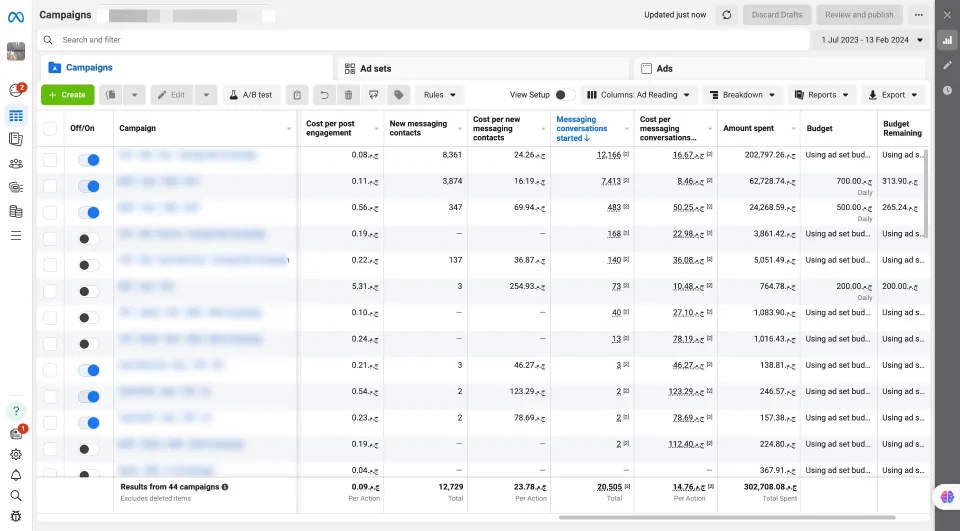The image size is (960, 531).
Task: Toggle on the campaign spending 764.78
Action: [89, 292]
